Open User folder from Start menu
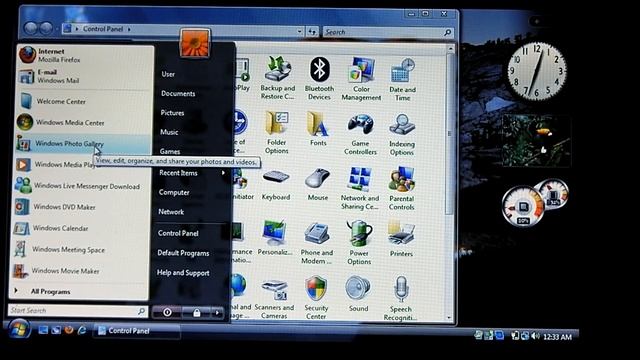Image resolution: width=640 pixels, height=360 pixels. 168,74
